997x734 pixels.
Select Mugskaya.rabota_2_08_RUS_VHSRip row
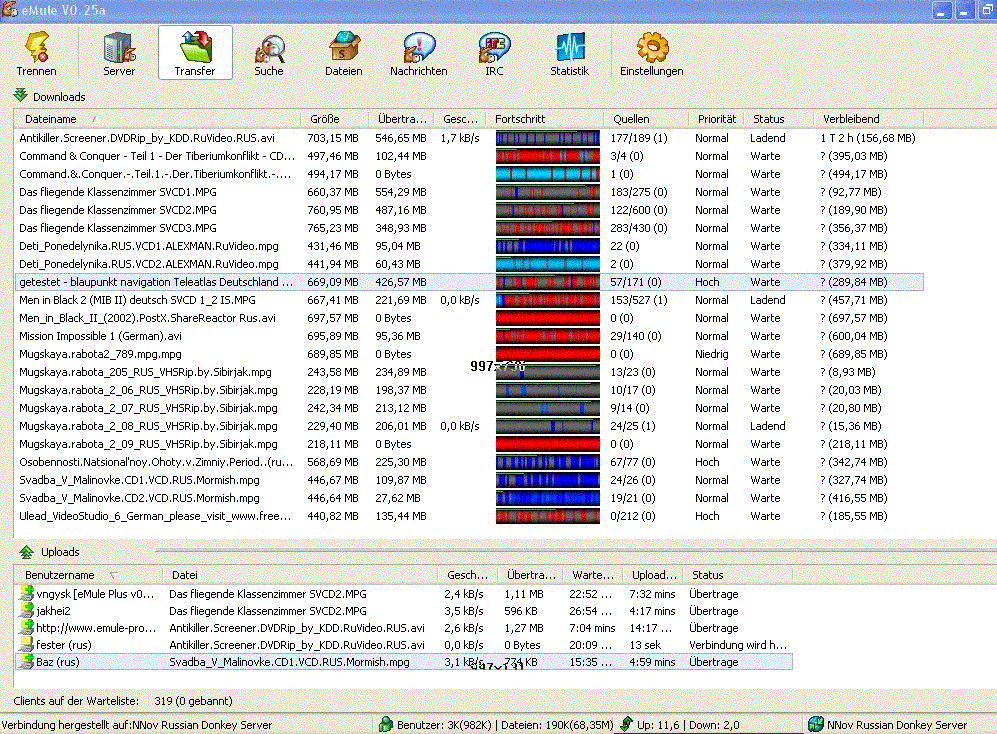tap(469, 426)
